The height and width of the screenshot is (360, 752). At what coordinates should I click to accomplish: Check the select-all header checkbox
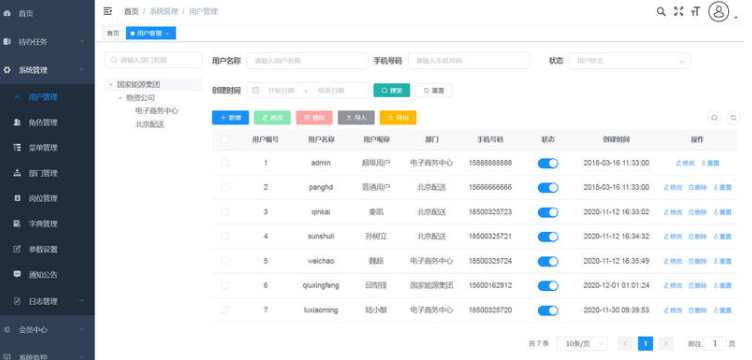pos(224,139)
